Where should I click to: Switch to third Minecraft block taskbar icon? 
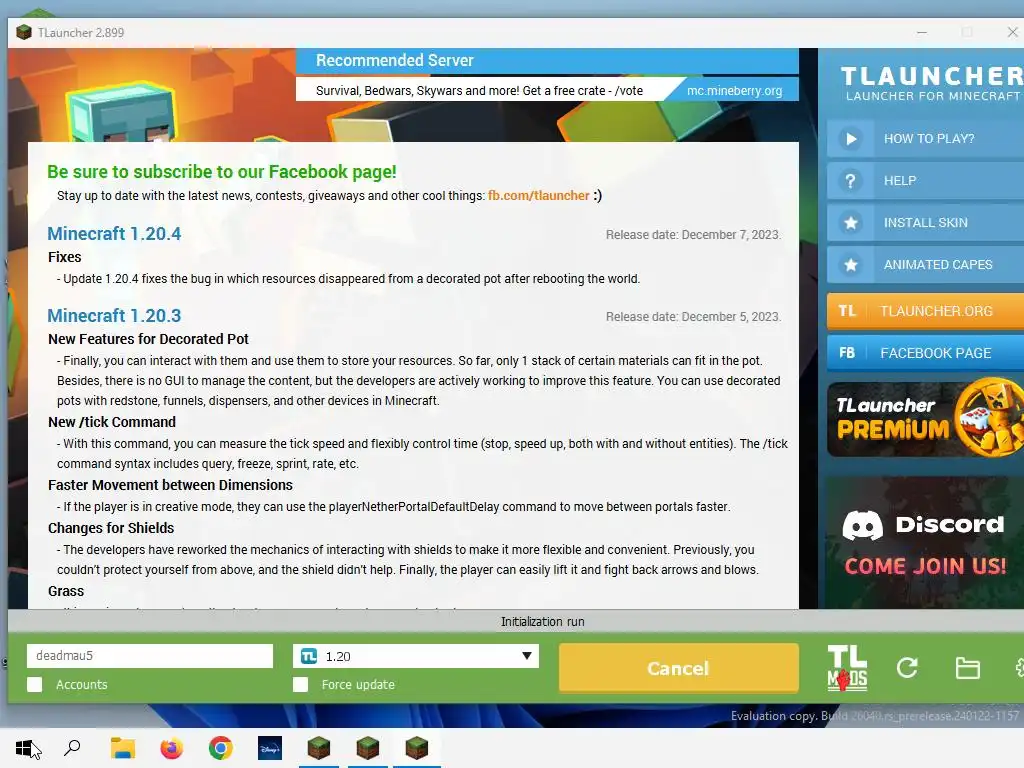[x=417, y=748]
